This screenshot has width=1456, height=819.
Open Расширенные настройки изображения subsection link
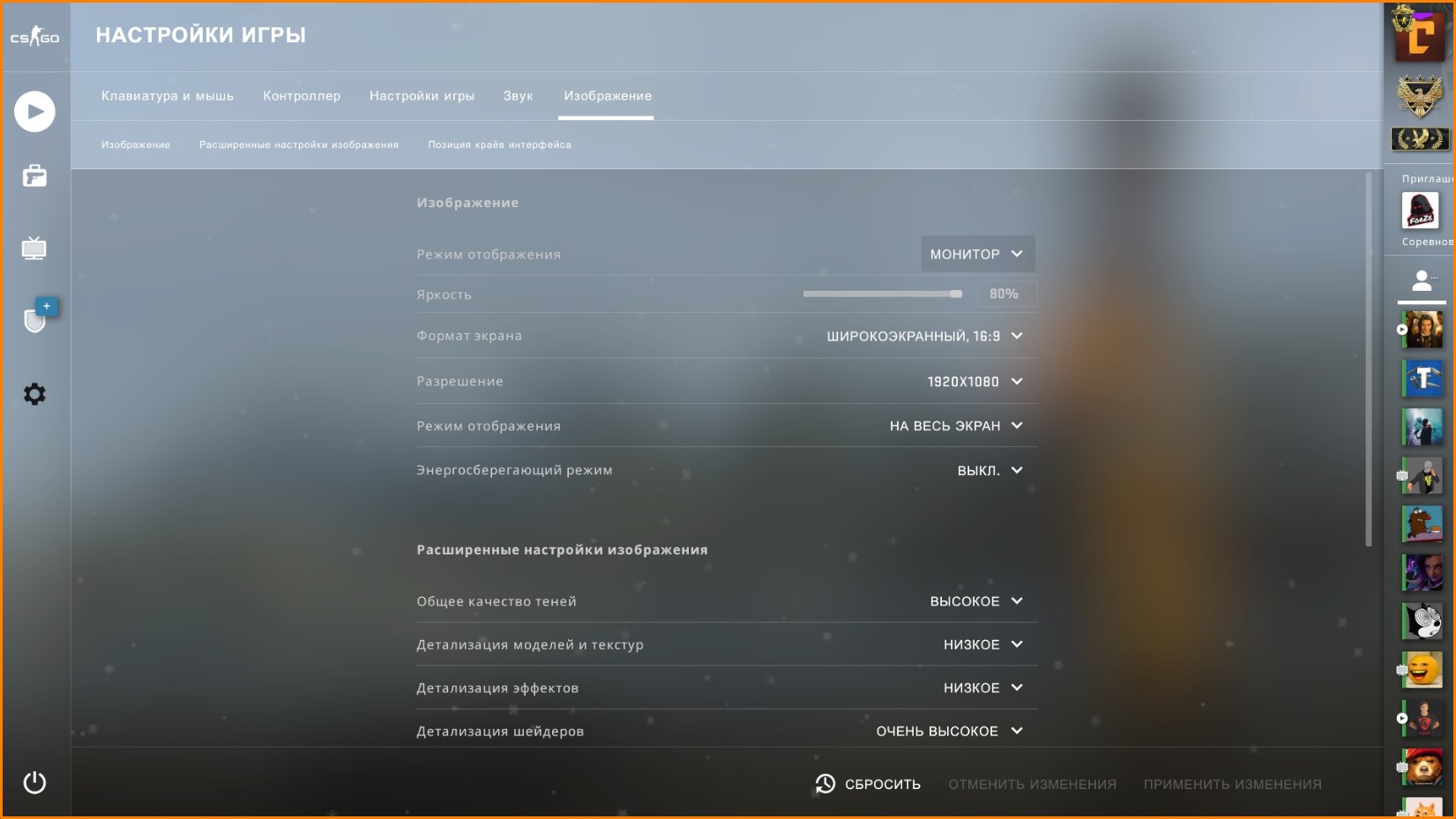pyautogui.click(x=299, y=145)
